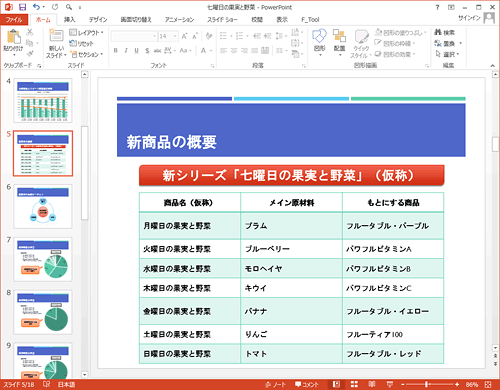
Task: Toggle left text alignment
Action: [223, 51]
